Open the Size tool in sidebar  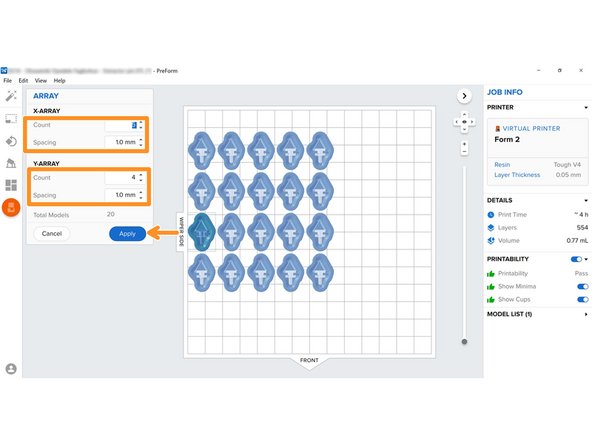click(x=11, y=119)
